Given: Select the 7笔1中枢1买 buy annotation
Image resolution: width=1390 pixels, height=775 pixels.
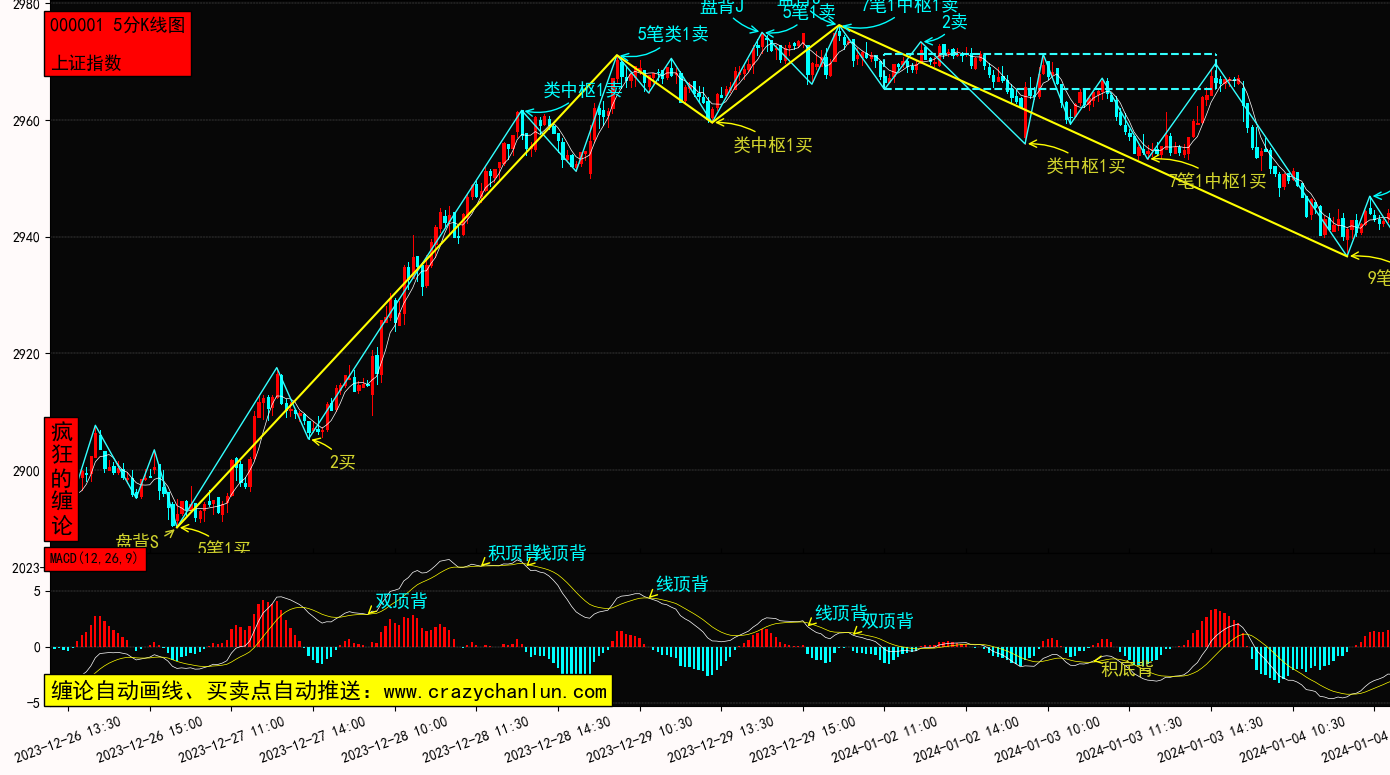Looking at the screenshot, I should pyautogui.click(x=1217, y=181).
